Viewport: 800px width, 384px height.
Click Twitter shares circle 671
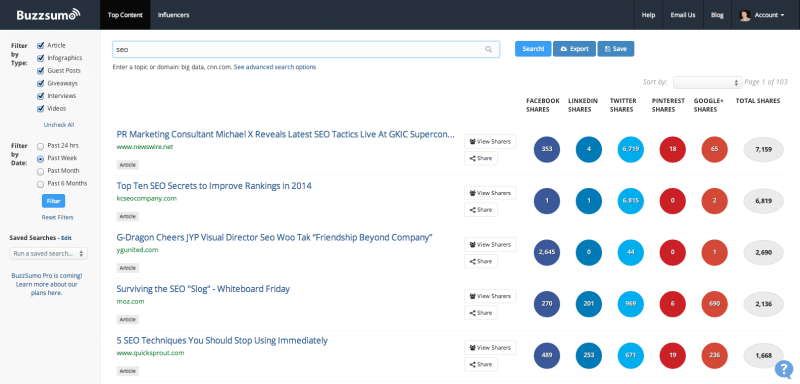point(631,355)
